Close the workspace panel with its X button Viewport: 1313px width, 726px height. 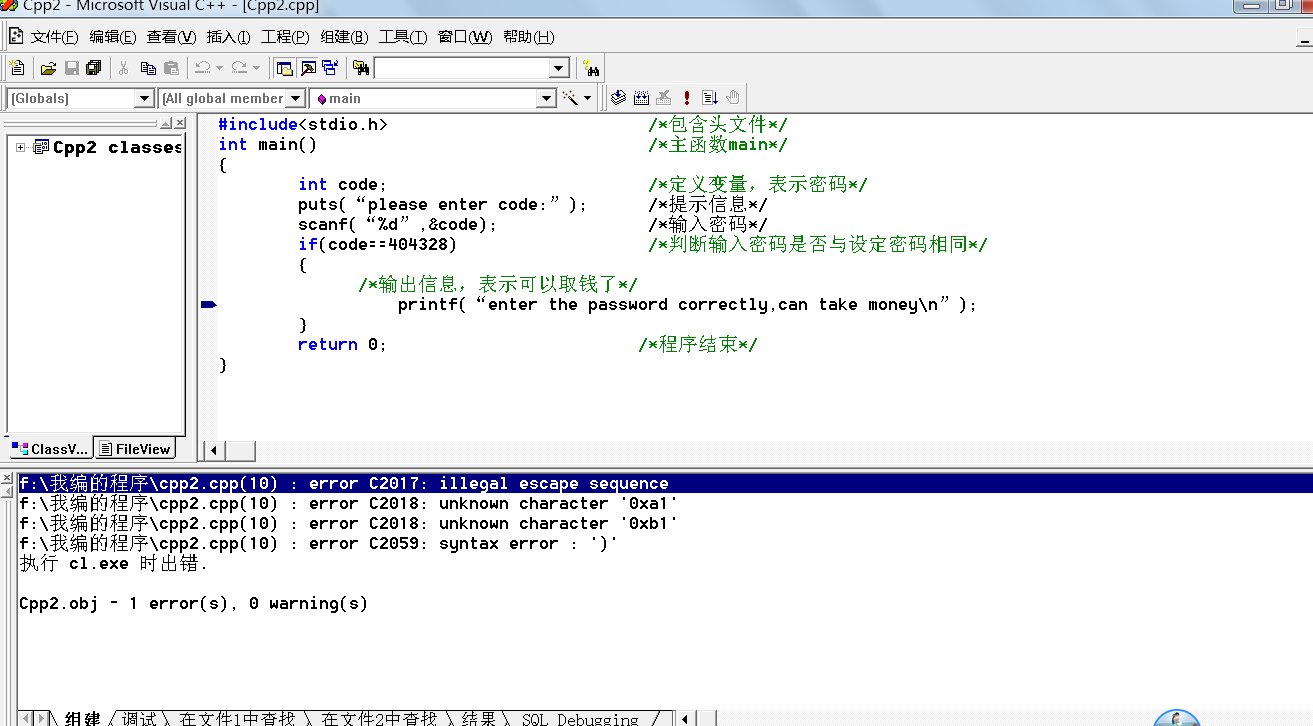[179, 123]
